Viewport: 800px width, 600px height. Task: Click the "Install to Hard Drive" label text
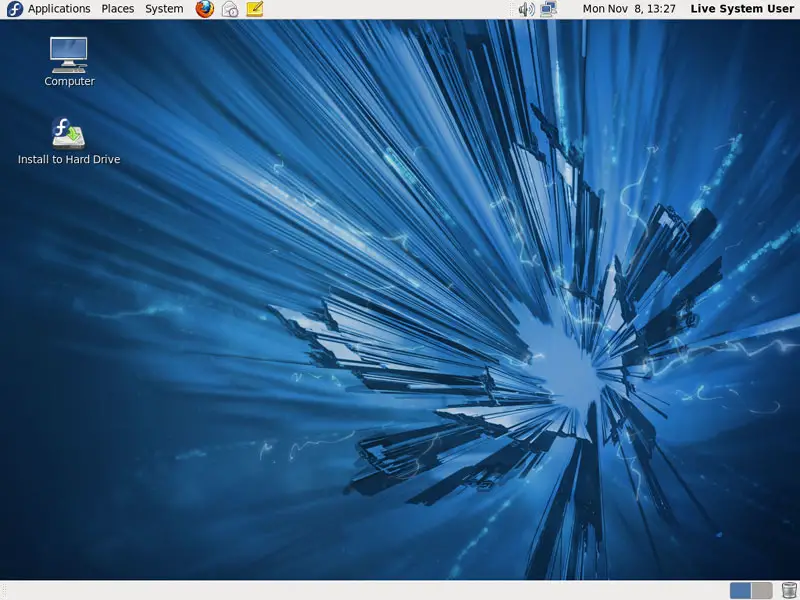click(69, 159)
